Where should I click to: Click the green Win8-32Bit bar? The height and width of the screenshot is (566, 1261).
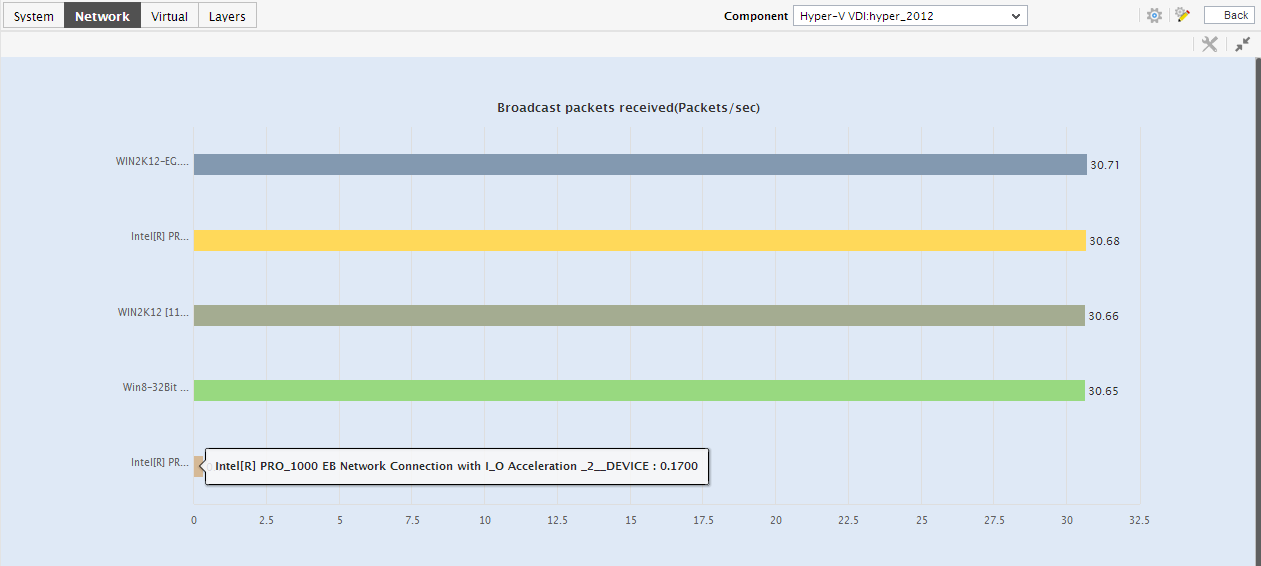click(x=639, y=390)
